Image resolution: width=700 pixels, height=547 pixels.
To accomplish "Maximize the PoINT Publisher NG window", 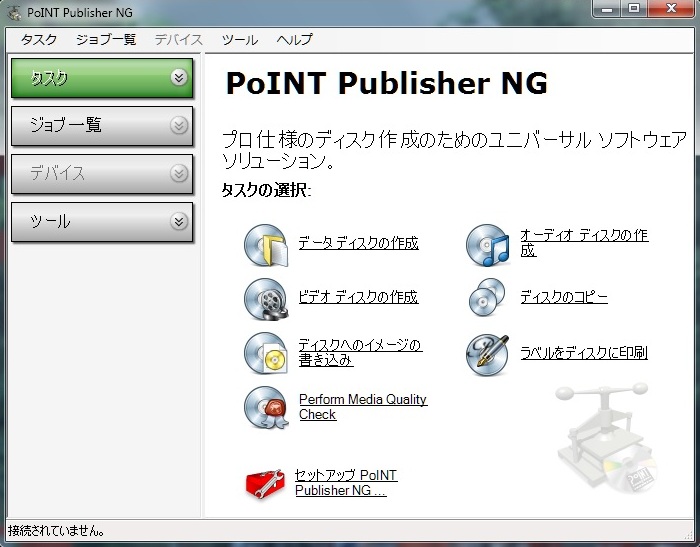I will point(634,8).
